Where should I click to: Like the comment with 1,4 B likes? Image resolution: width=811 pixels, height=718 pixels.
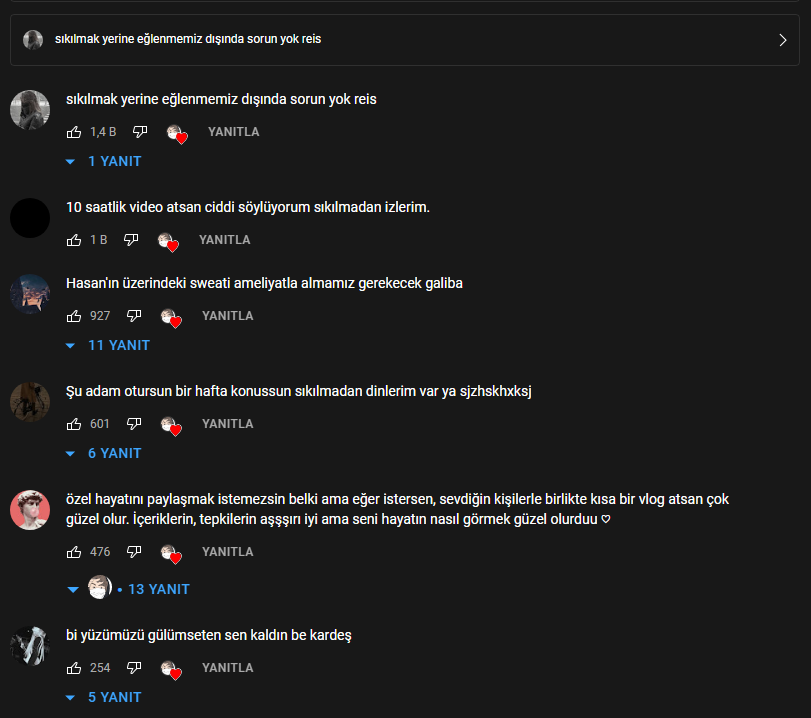(x=74, y=132)
